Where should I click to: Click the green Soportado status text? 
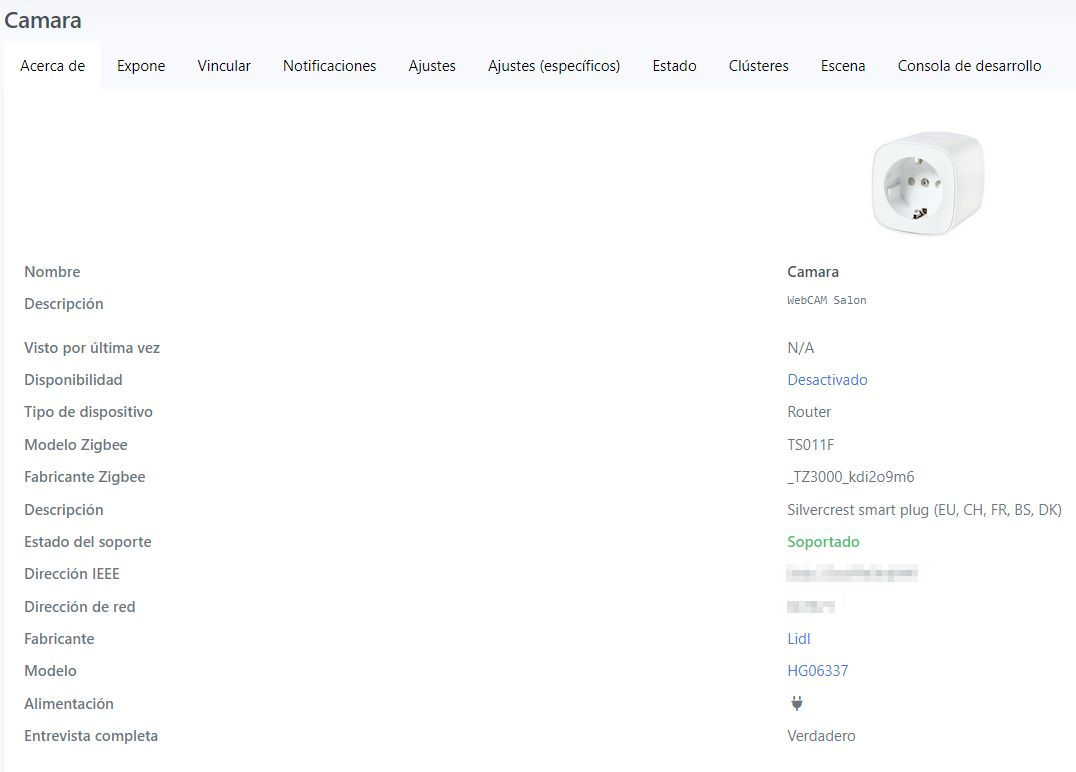coord(823,542)
